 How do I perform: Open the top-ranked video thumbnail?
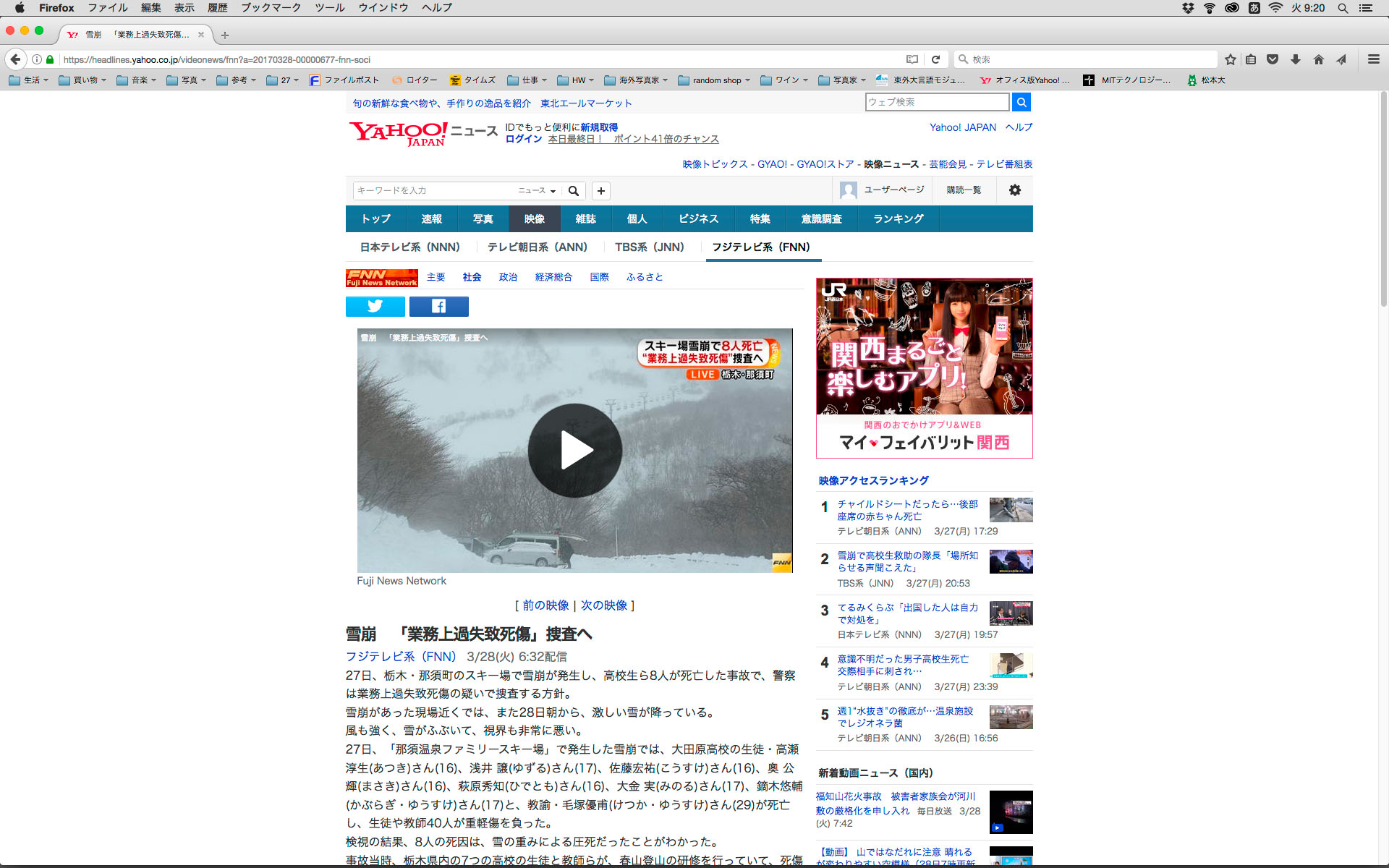1011,510
